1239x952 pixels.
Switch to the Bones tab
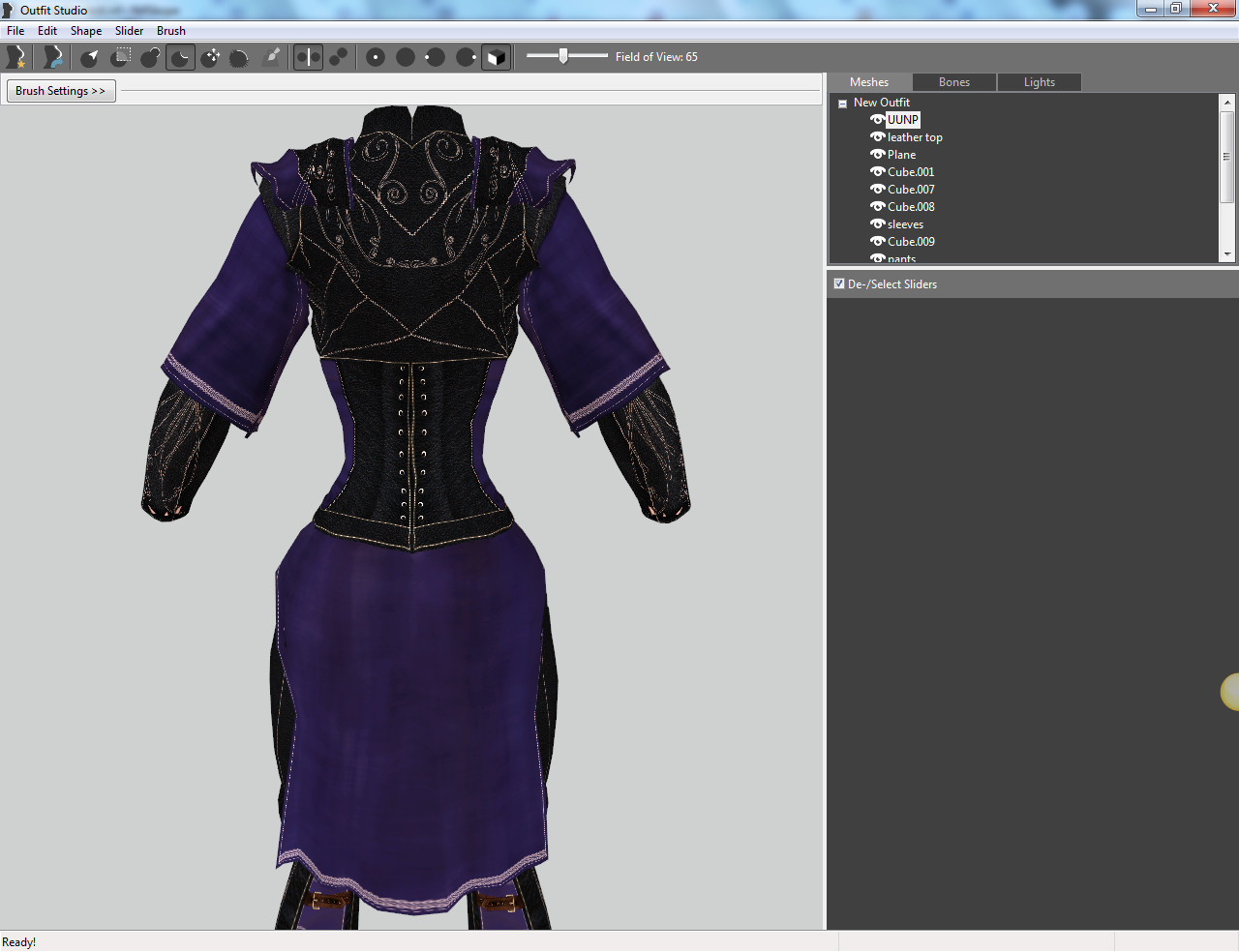coord(954,82)
